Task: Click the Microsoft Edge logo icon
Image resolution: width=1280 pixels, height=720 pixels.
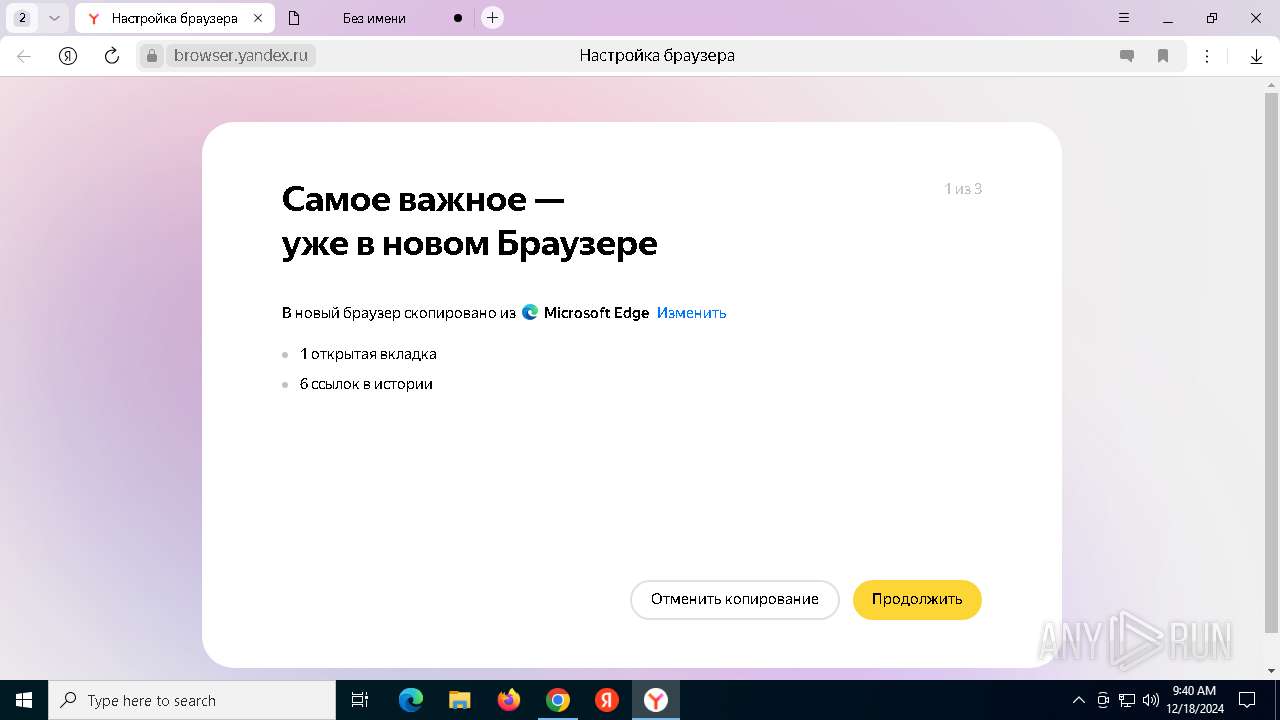Action: point(530,312)
